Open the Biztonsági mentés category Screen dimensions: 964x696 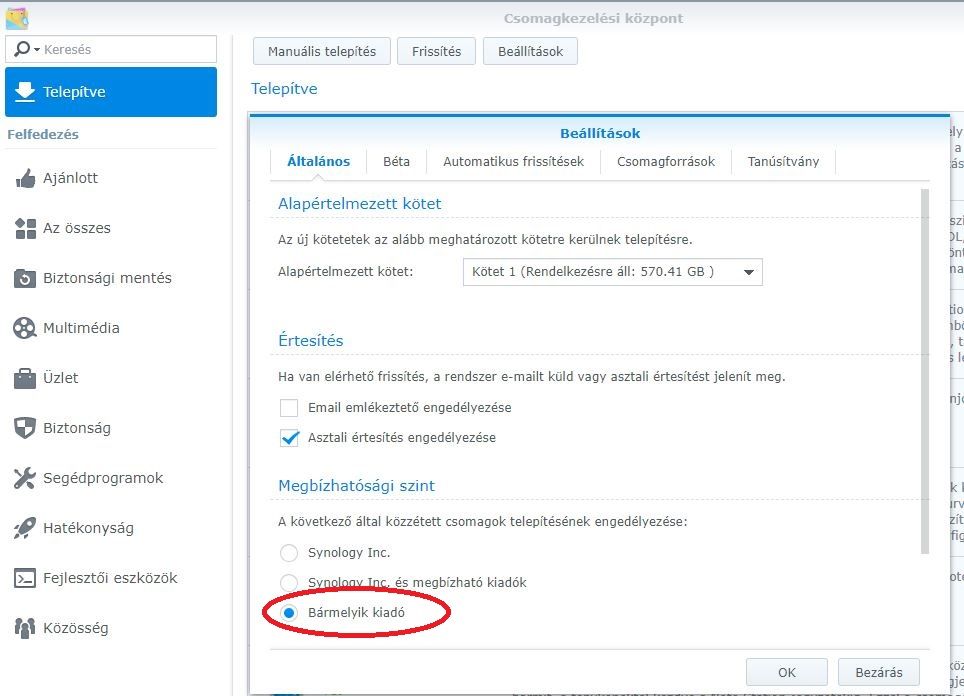tap(111, 279)
